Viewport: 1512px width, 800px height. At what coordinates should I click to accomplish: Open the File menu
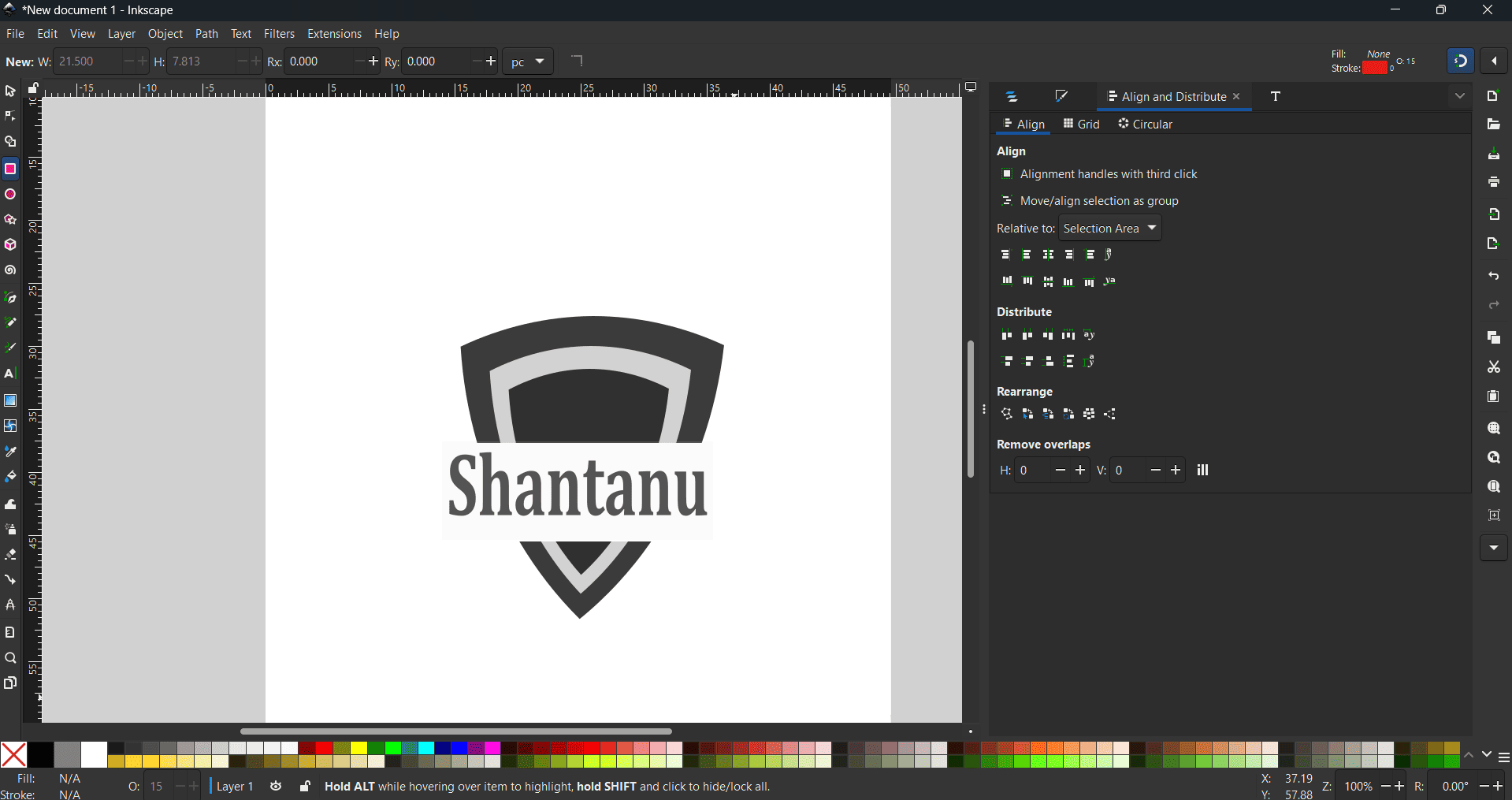coord(15,34)
